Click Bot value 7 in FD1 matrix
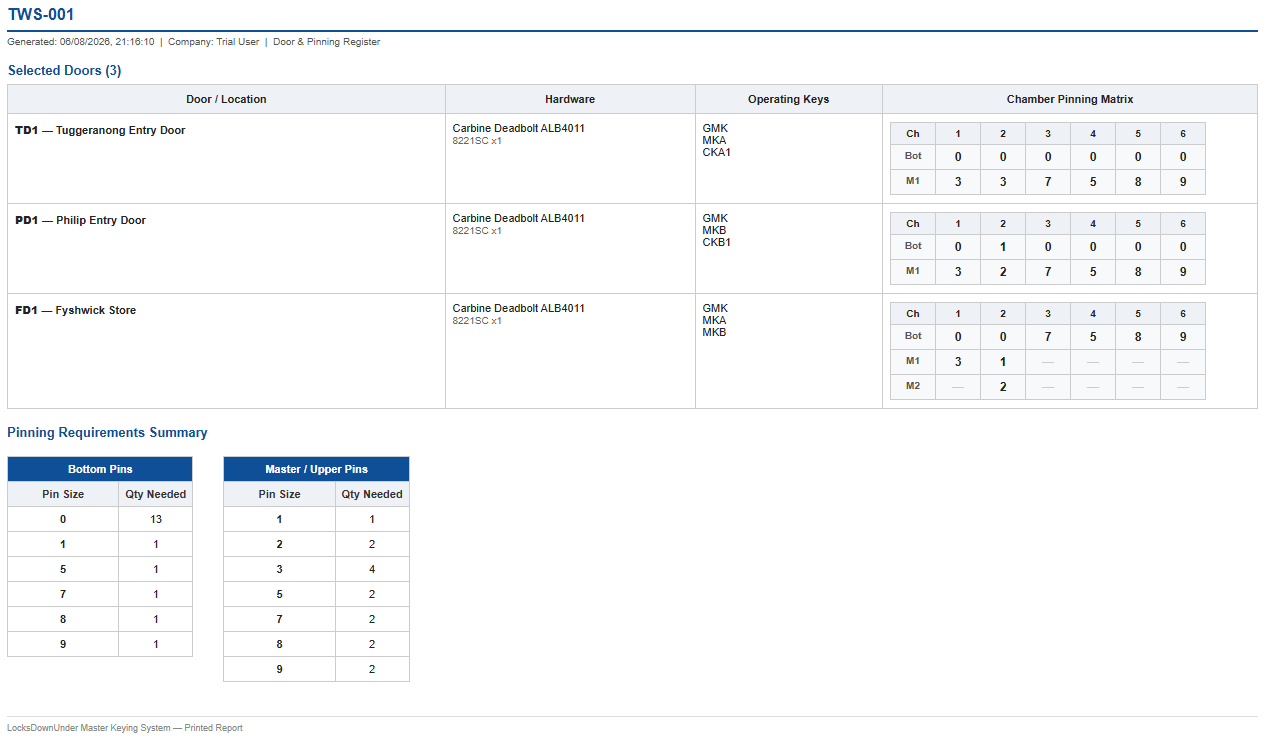 pos(1048,337)
